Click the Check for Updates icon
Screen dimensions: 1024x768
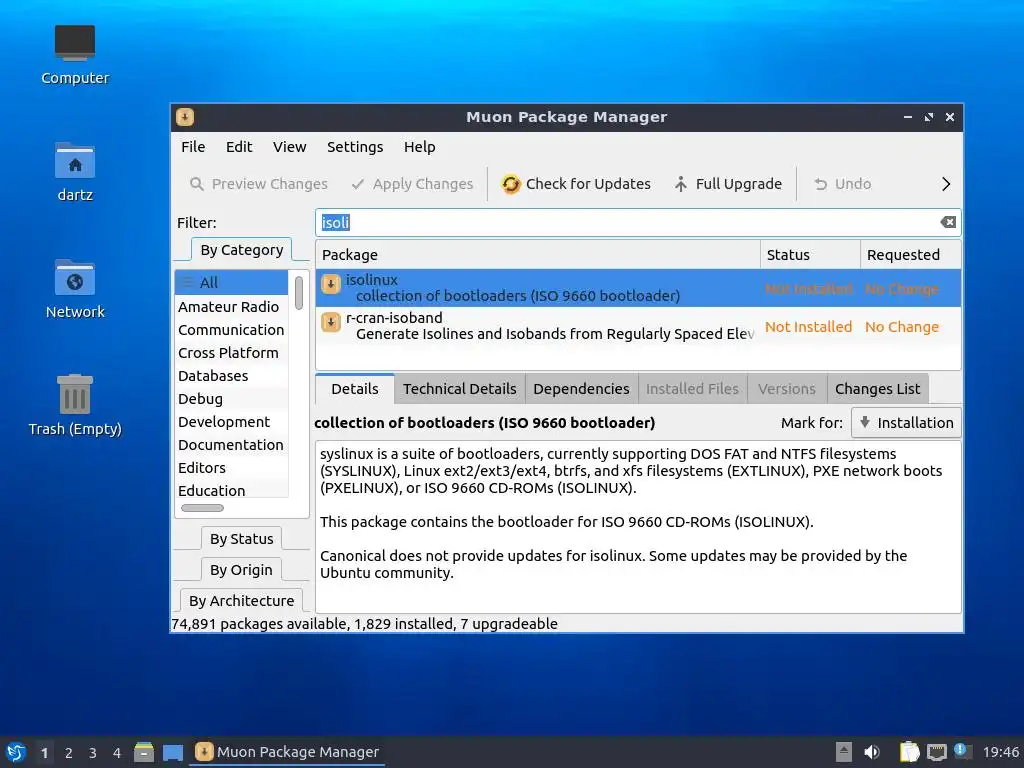tap(511, 184)
